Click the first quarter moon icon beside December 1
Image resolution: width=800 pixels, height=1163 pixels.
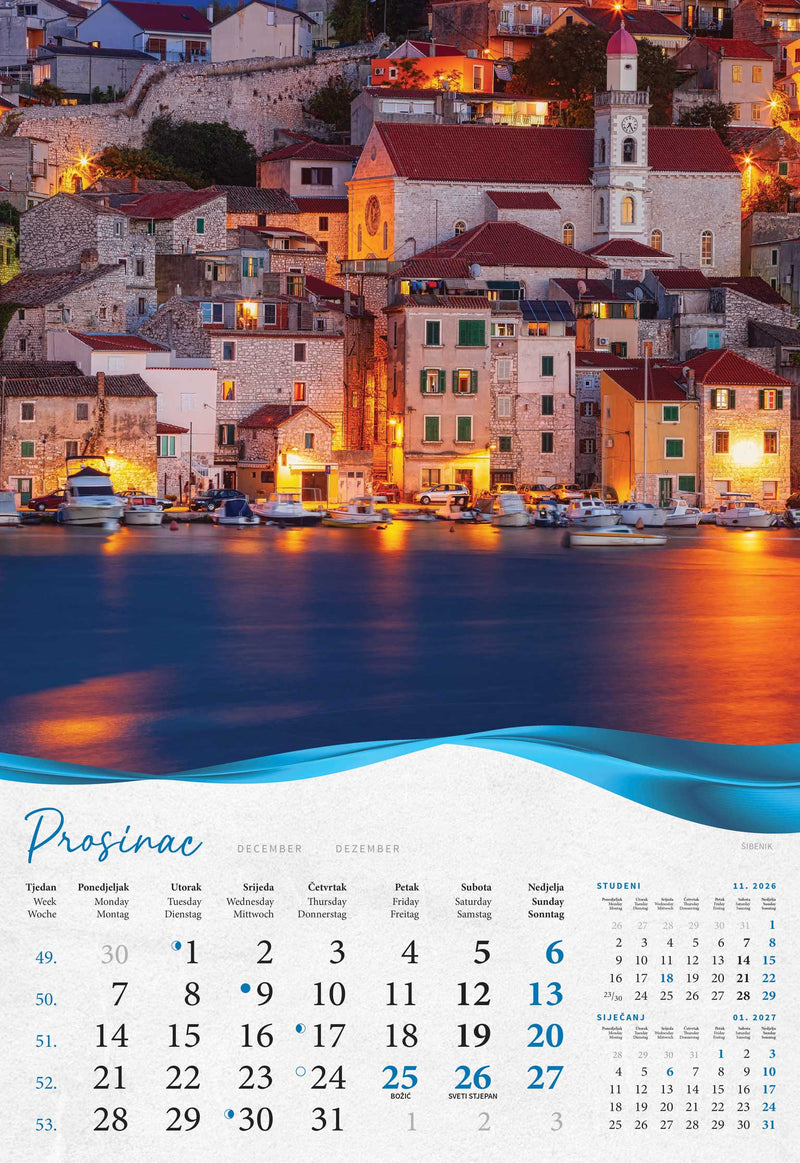tap(176, 946)
